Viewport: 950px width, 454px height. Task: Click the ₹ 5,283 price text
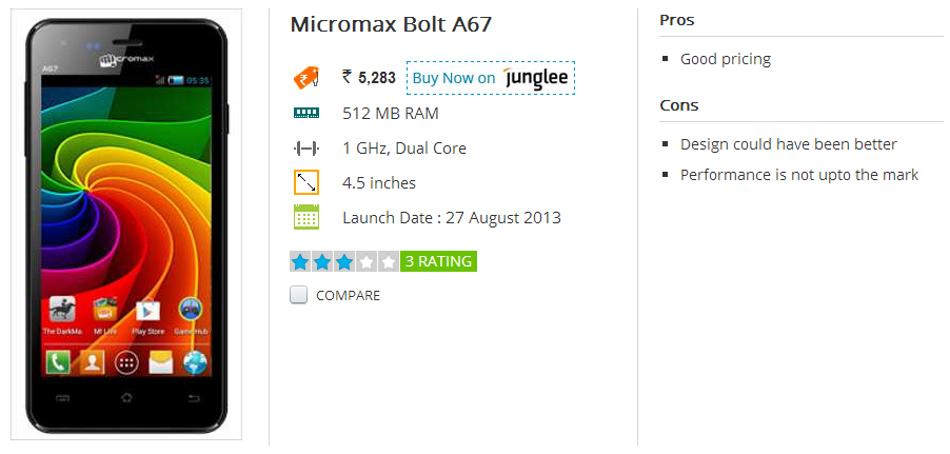click(368, 78)
